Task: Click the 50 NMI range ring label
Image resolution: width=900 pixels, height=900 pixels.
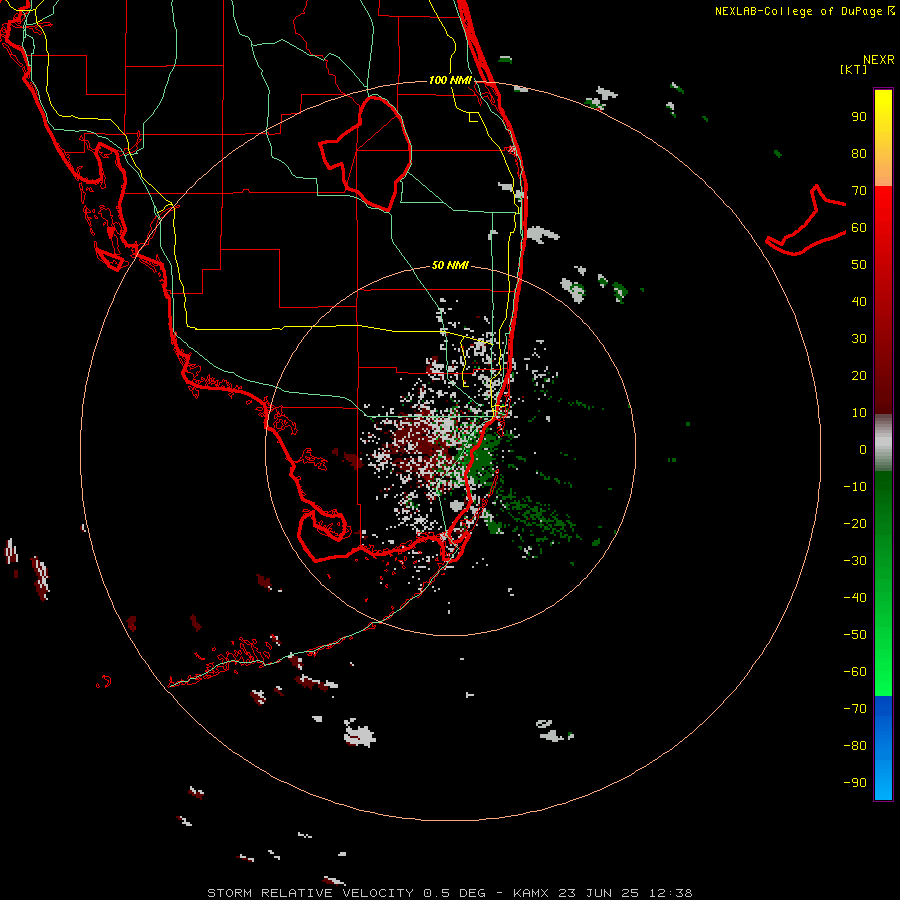Action: [x=450, y=265]
